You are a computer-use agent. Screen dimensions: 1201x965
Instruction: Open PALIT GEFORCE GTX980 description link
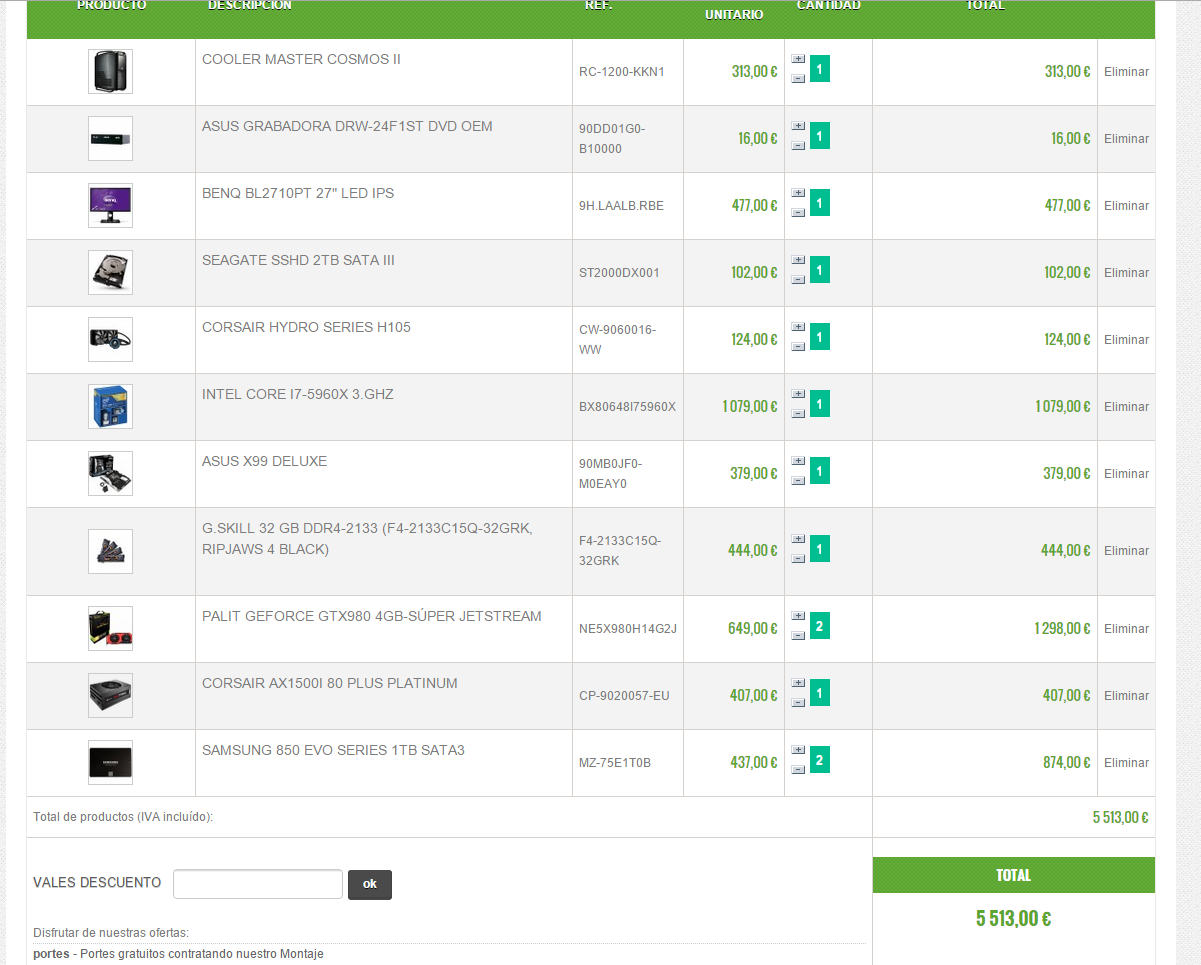click(x=372, y=617)
